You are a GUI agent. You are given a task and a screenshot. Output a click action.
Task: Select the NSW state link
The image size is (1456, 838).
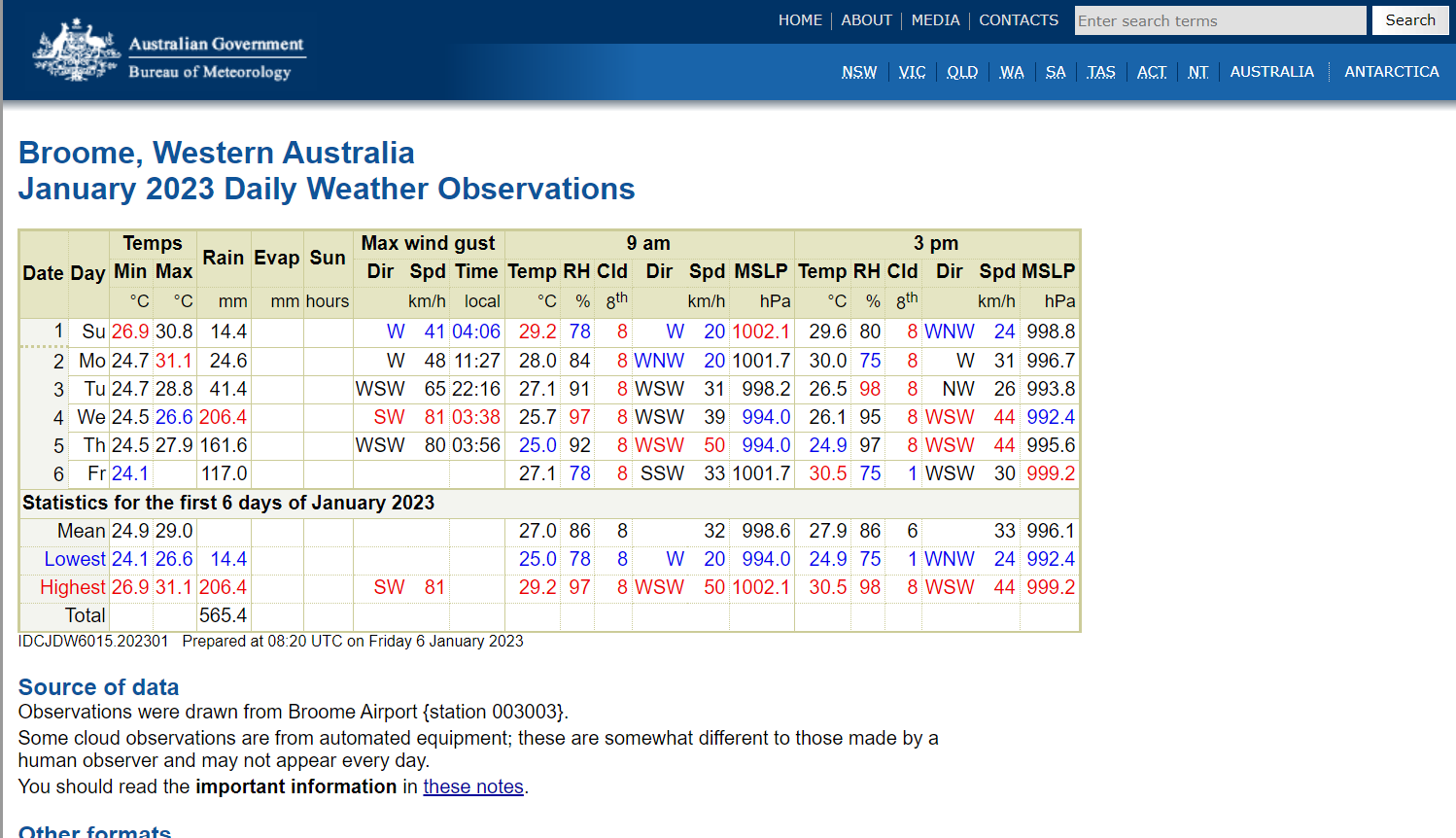[x=858, y=72]
